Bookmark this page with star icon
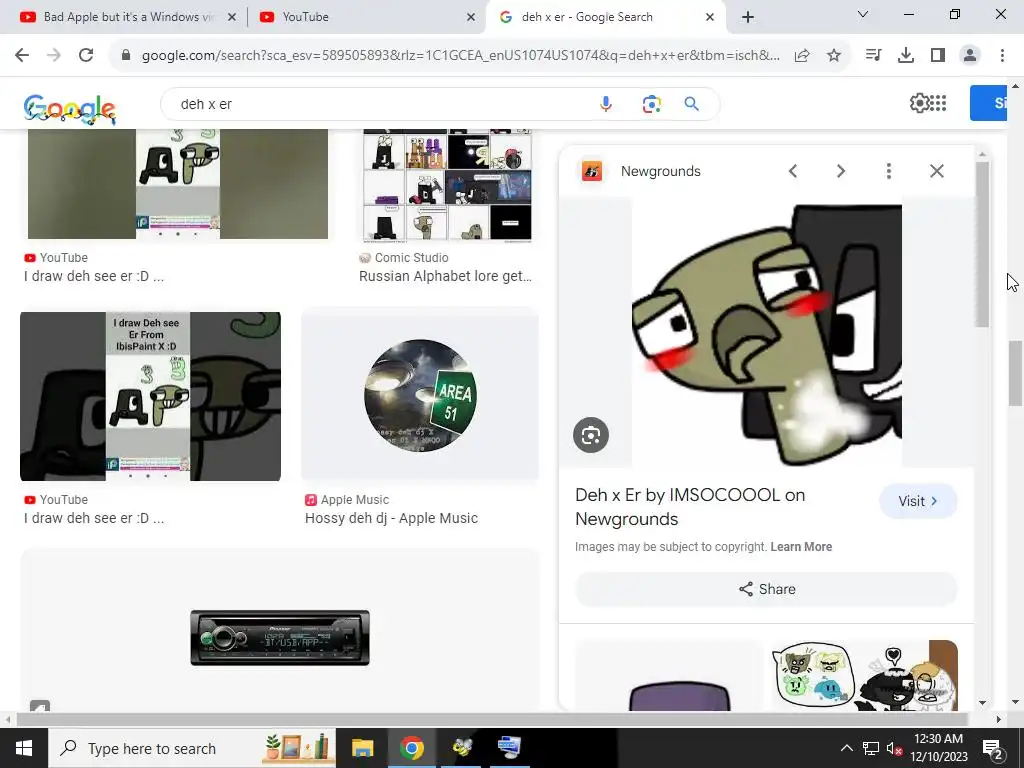Screen dimensions: 1024x768 pos(834,56)
